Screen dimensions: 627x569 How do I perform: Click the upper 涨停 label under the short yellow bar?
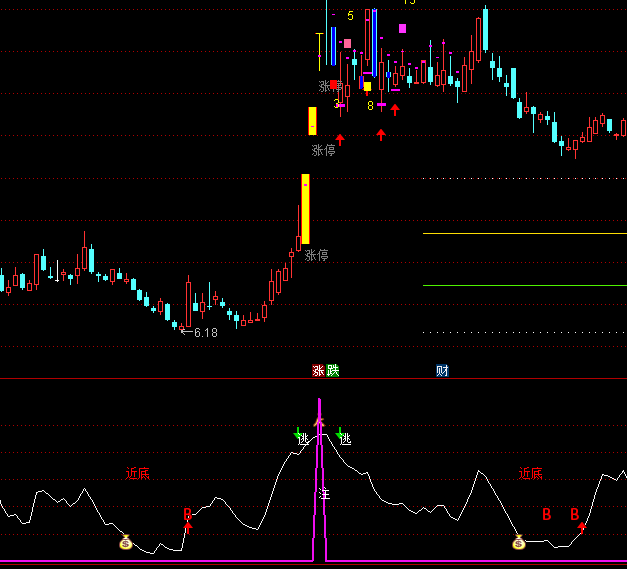(x=323, y=150)
